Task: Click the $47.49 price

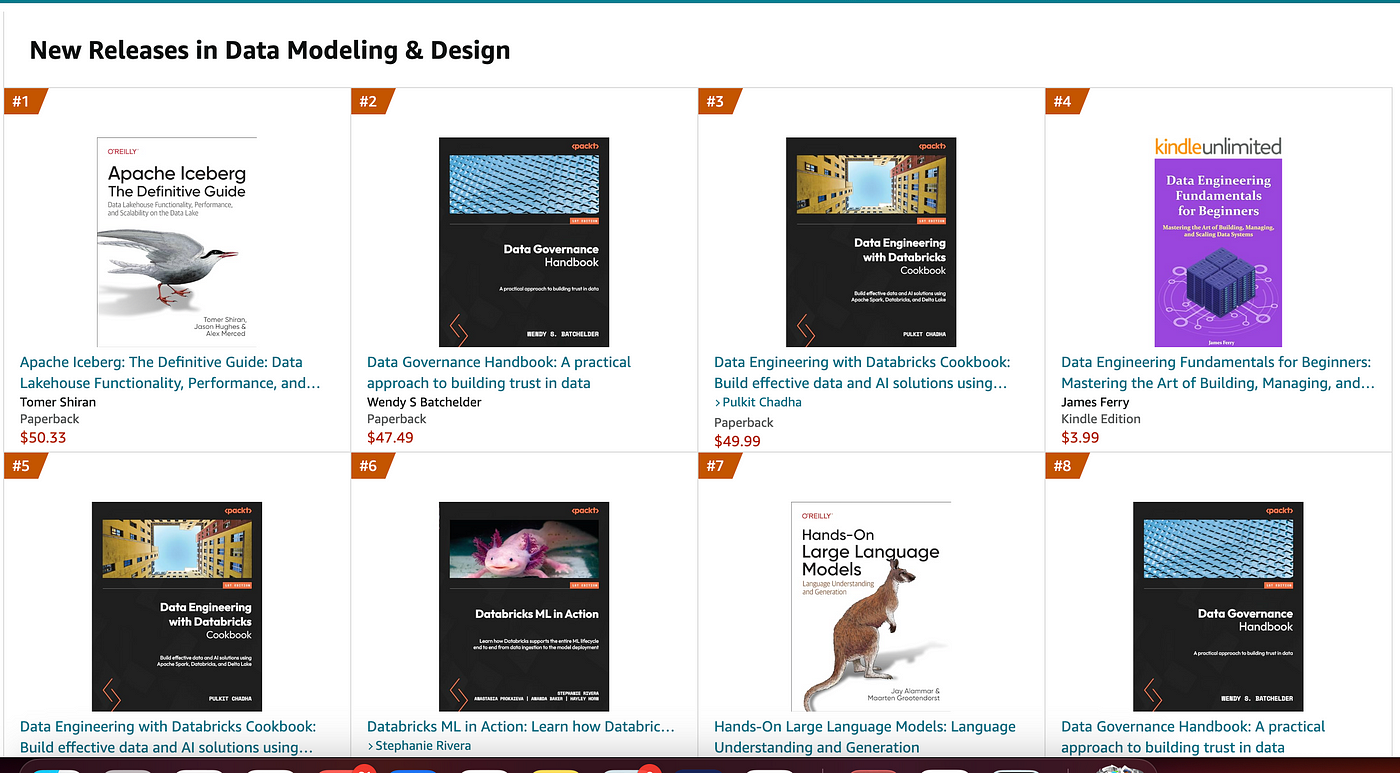Action: tap(390, 437)
